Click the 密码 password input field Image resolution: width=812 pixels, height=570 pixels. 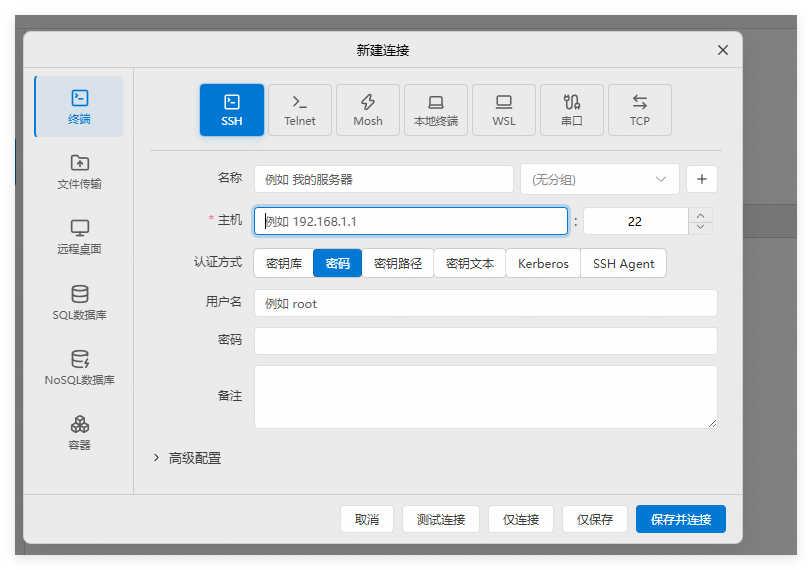(x=485, y=341)
